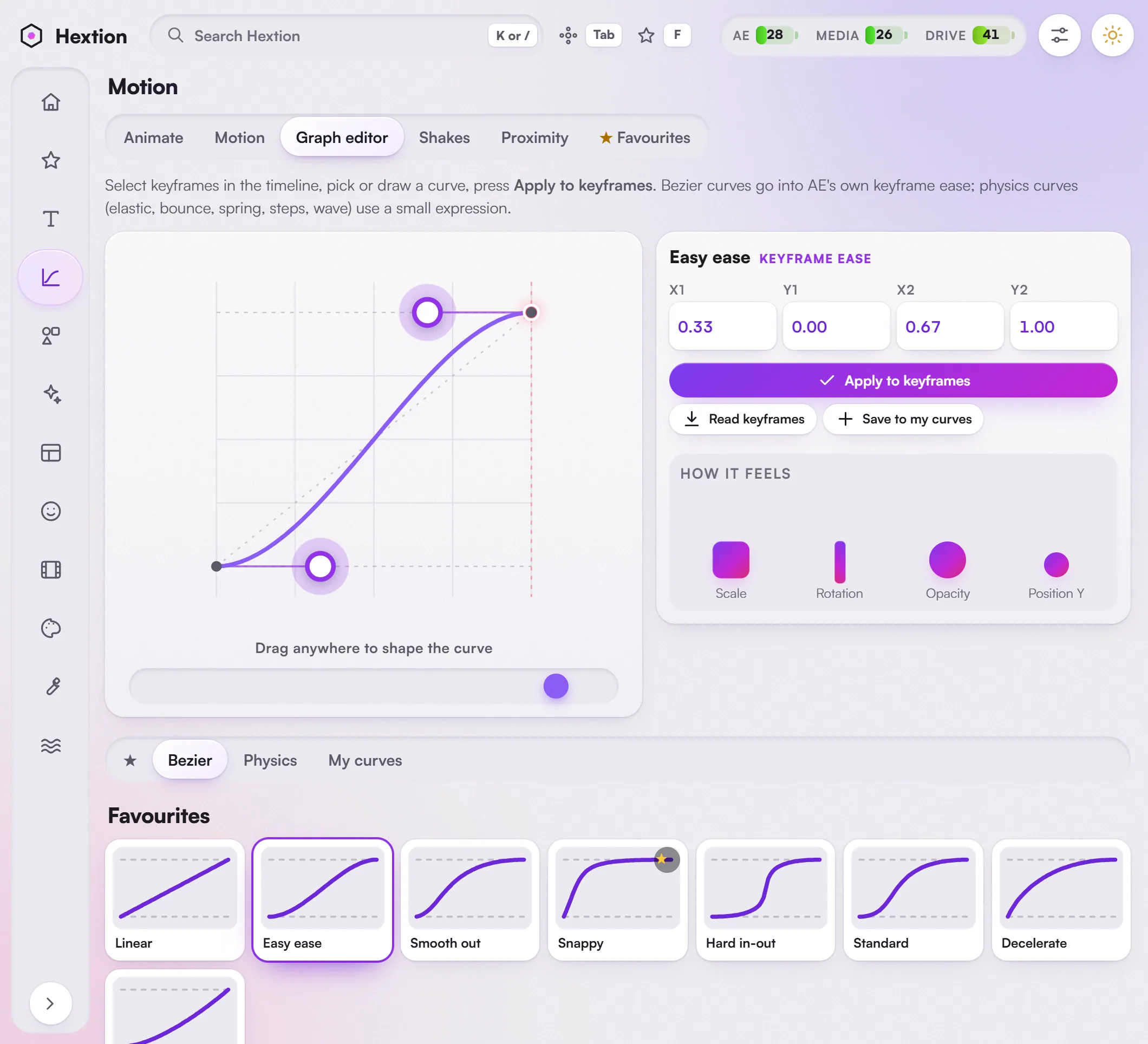The width and height of the screenshot is (1148, 1044).
Task: Expand the sidebar with the chevron button
Action: coord(51,1003)
